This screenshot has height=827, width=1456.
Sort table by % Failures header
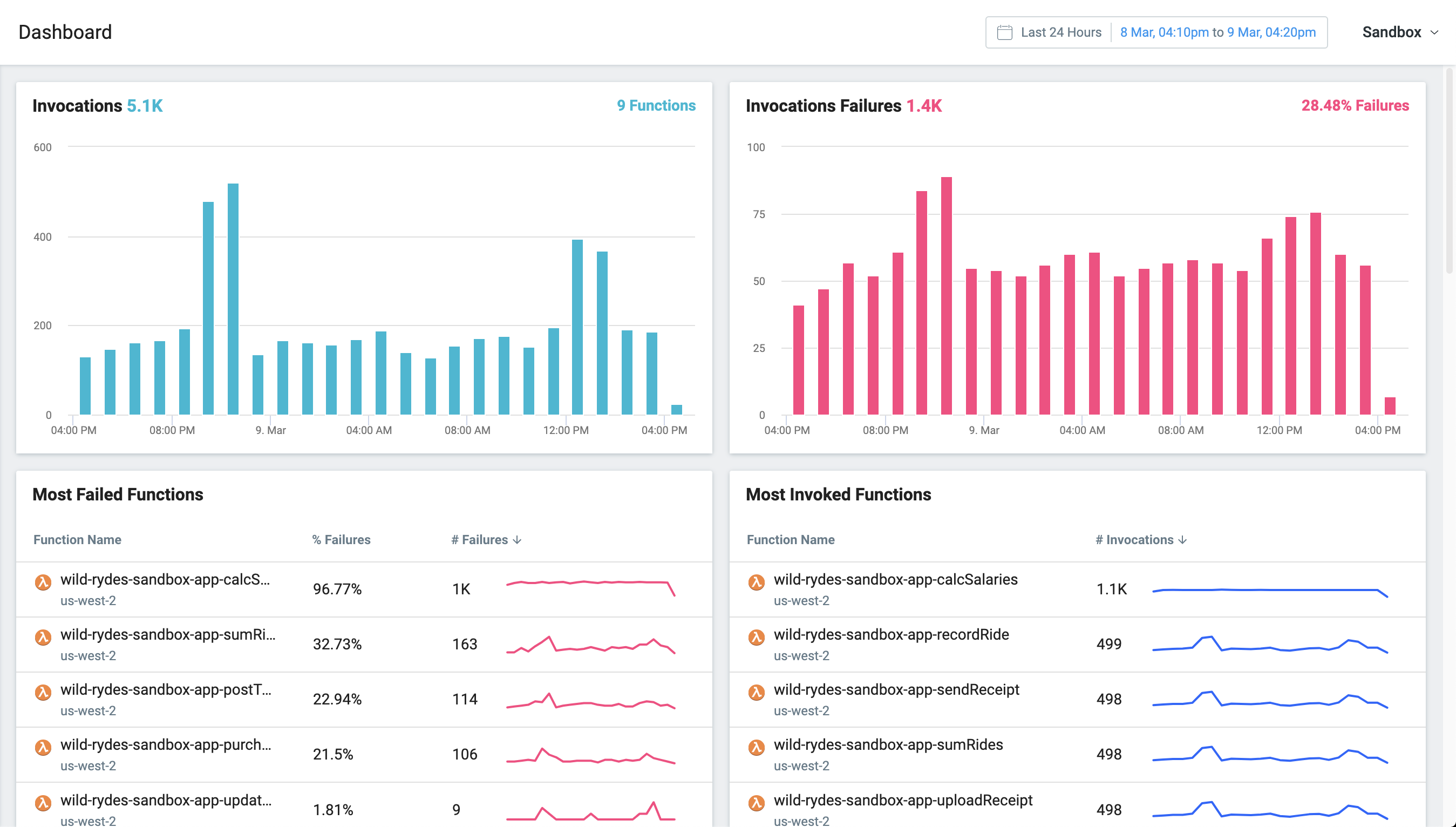click(x=341, y=540)
